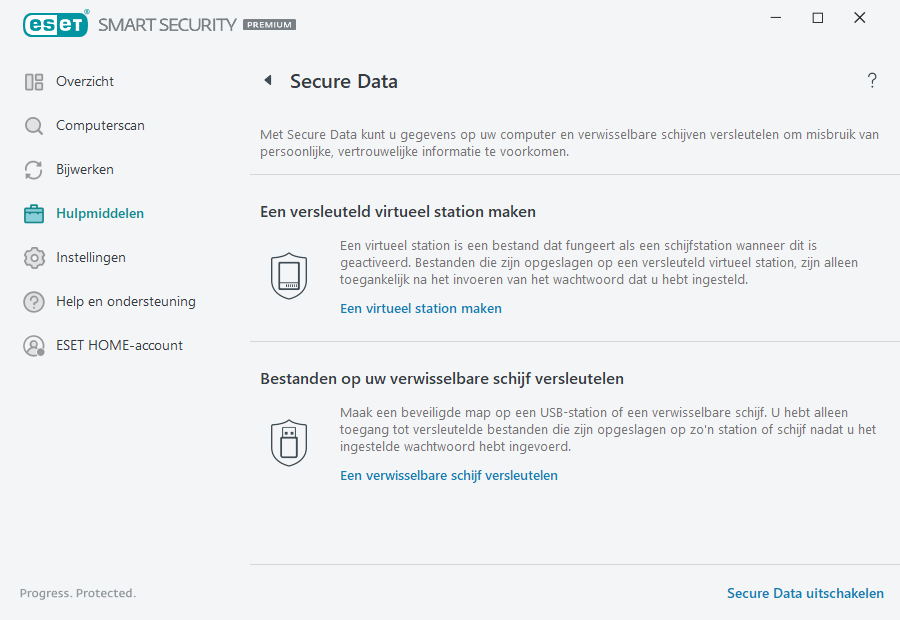Click the removable drive shield icon
The image size is (900, 620).
tap(289, 442)
